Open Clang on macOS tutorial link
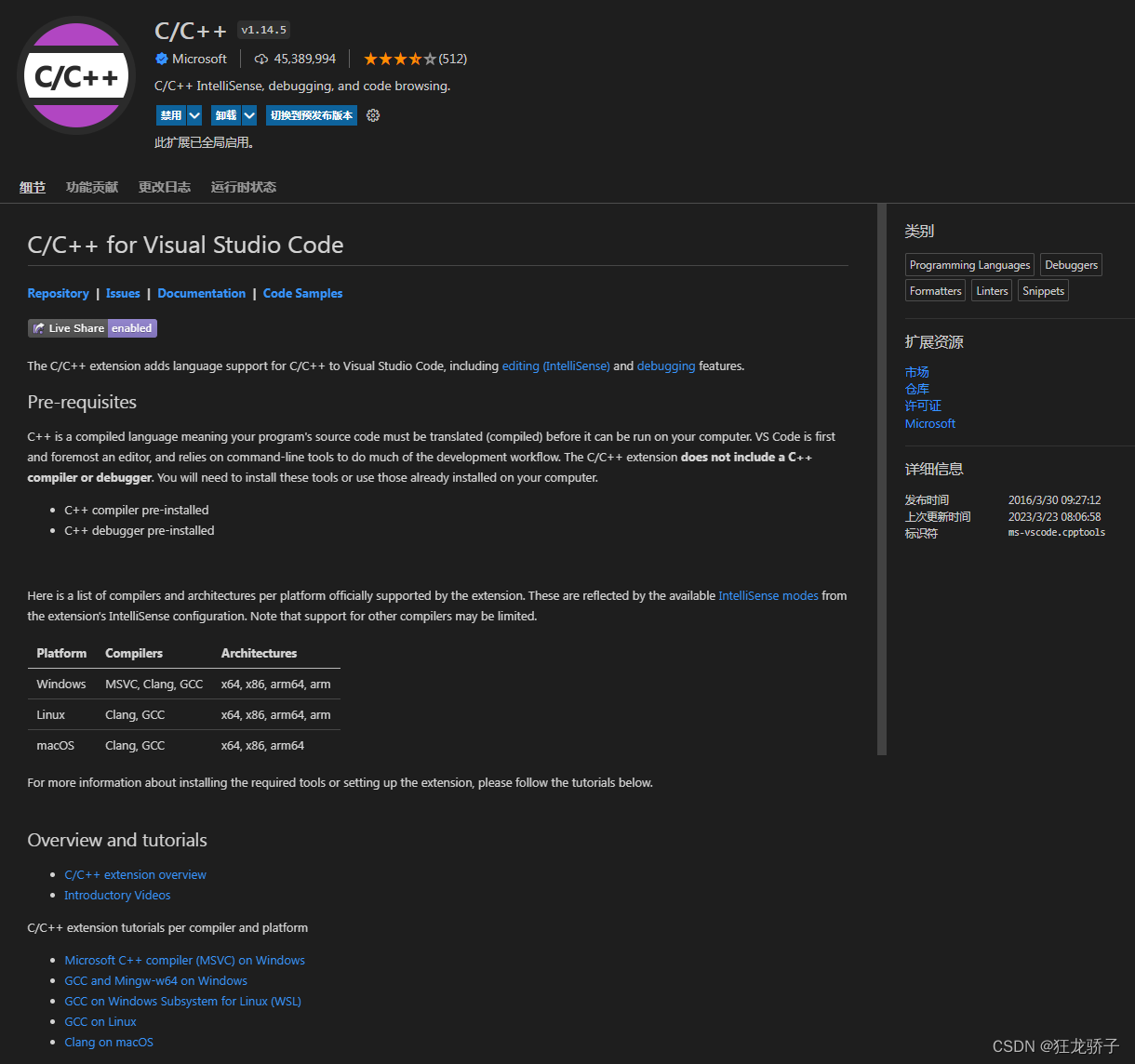Screen dimensions: 1135x1064 click(109, 1043)
